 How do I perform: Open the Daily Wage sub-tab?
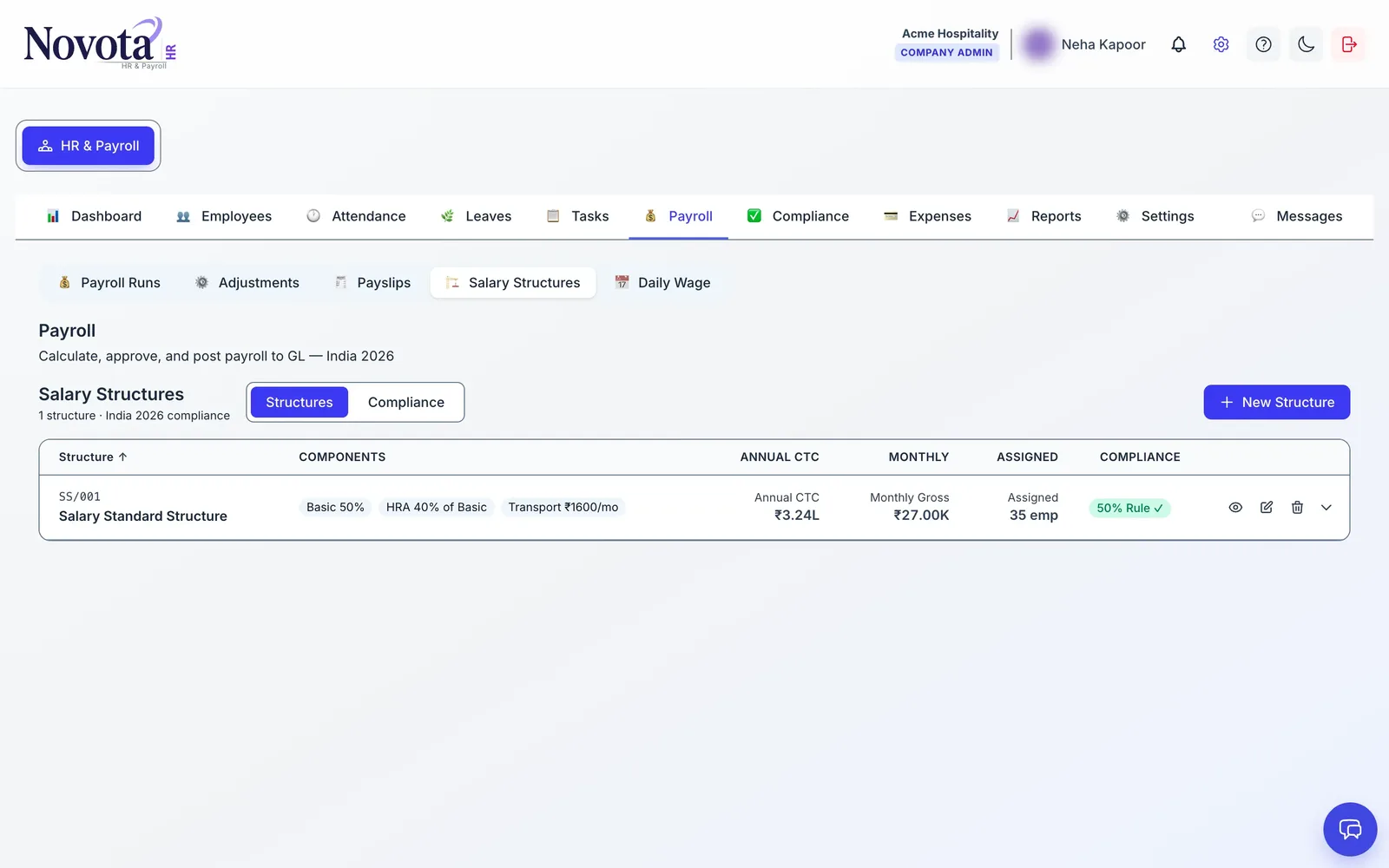pyautogui.click(x=662, y=283)
